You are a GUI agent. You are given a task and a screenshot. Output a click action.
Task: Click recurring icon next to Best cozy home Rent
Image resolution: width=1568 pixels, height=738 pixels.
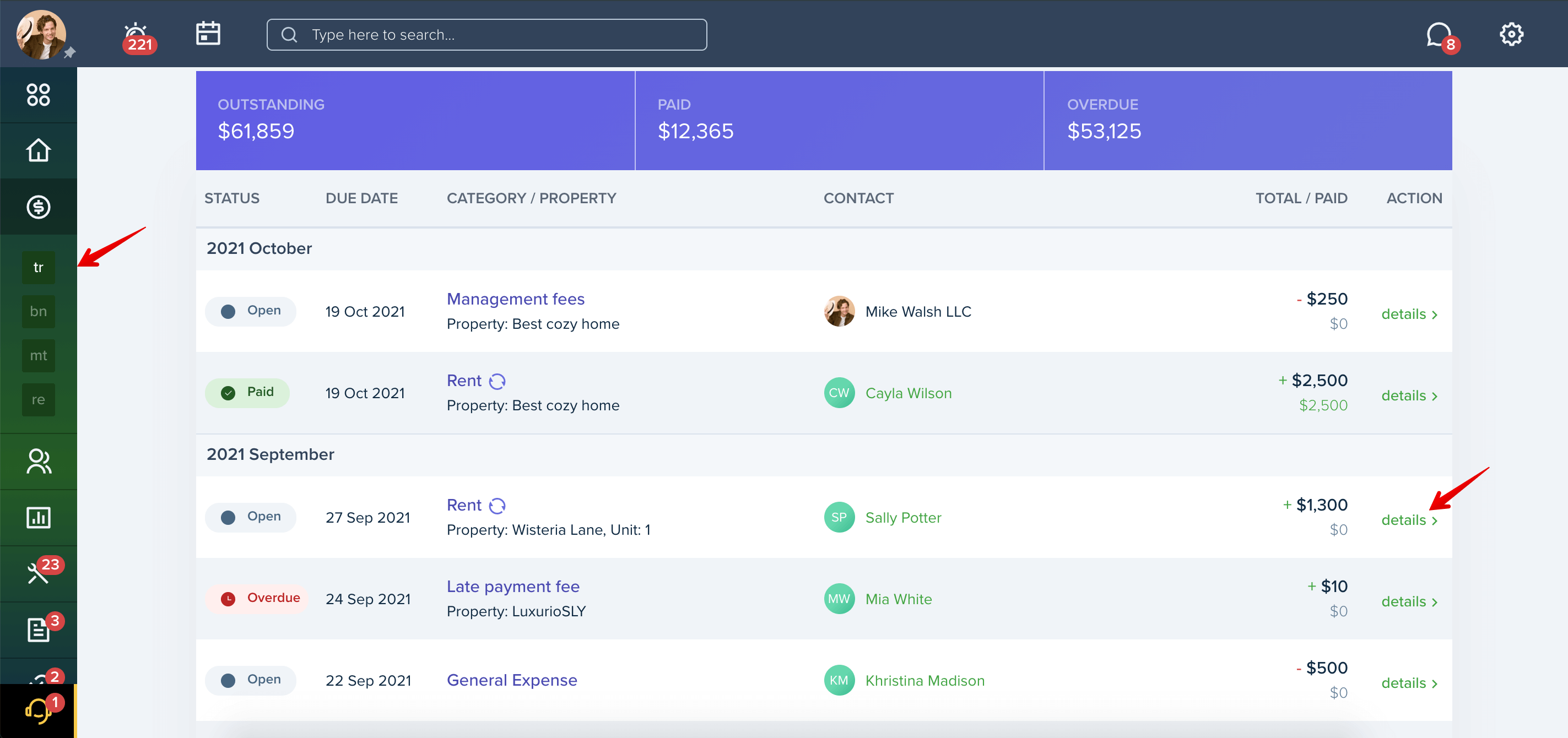tap(498, 382)
